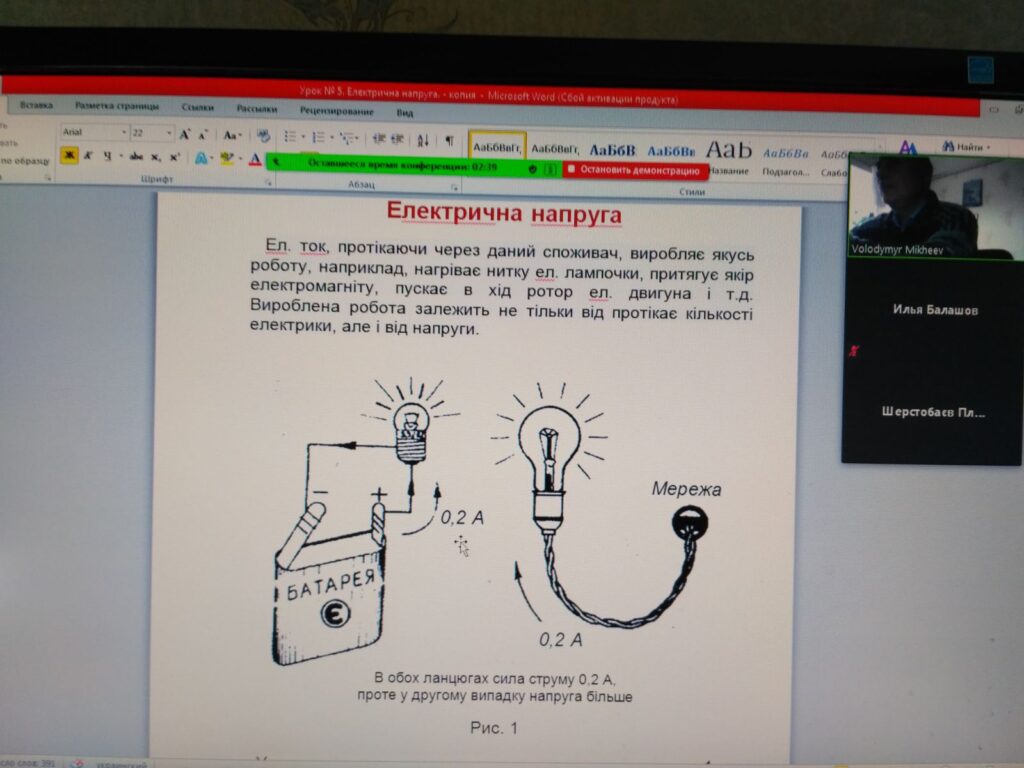Apply the blue АаБбВв Heading 2 style
The image size is (1024, 768).
coord(671,152)
